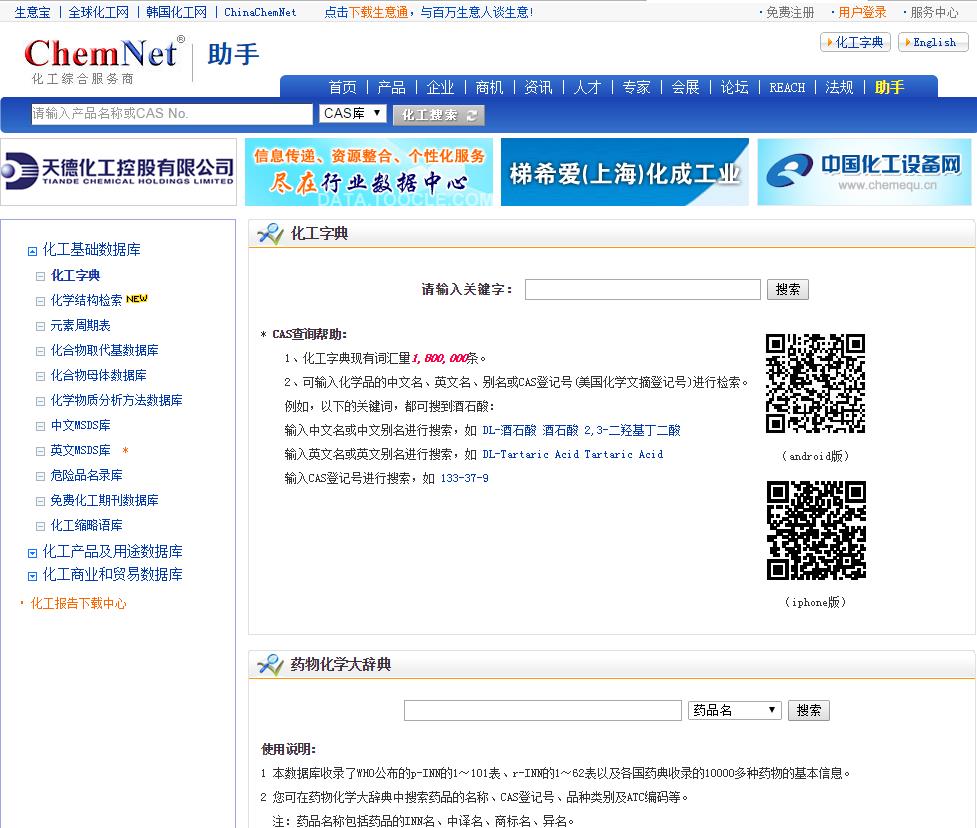Viewport: 977px width, 828px height.
Task: Open 化工缩略语库 in the sidebar
Action: coord(86,525)
